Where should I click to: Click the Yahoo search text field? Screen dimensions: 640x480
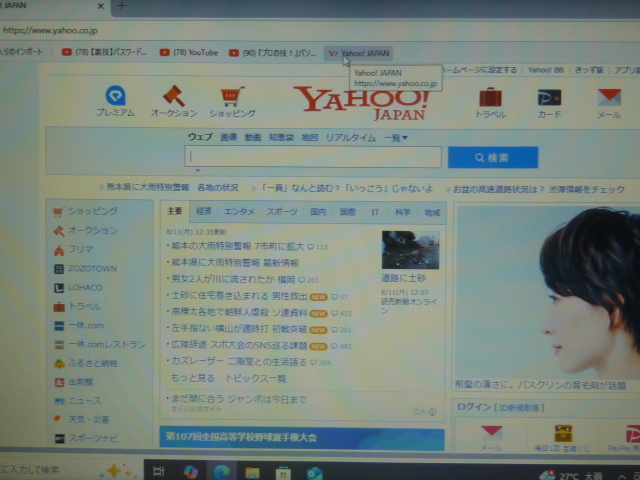pyautogui.click(x=313, y=157)
